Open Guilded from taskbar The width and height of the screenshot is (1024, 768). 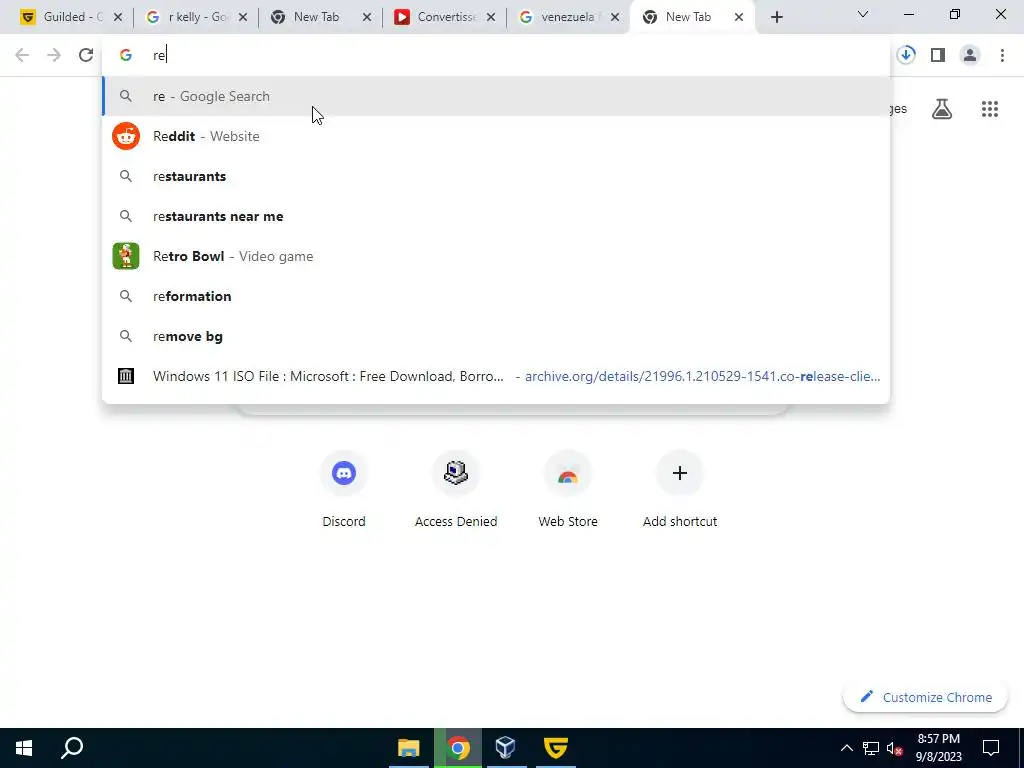(556, 748)
